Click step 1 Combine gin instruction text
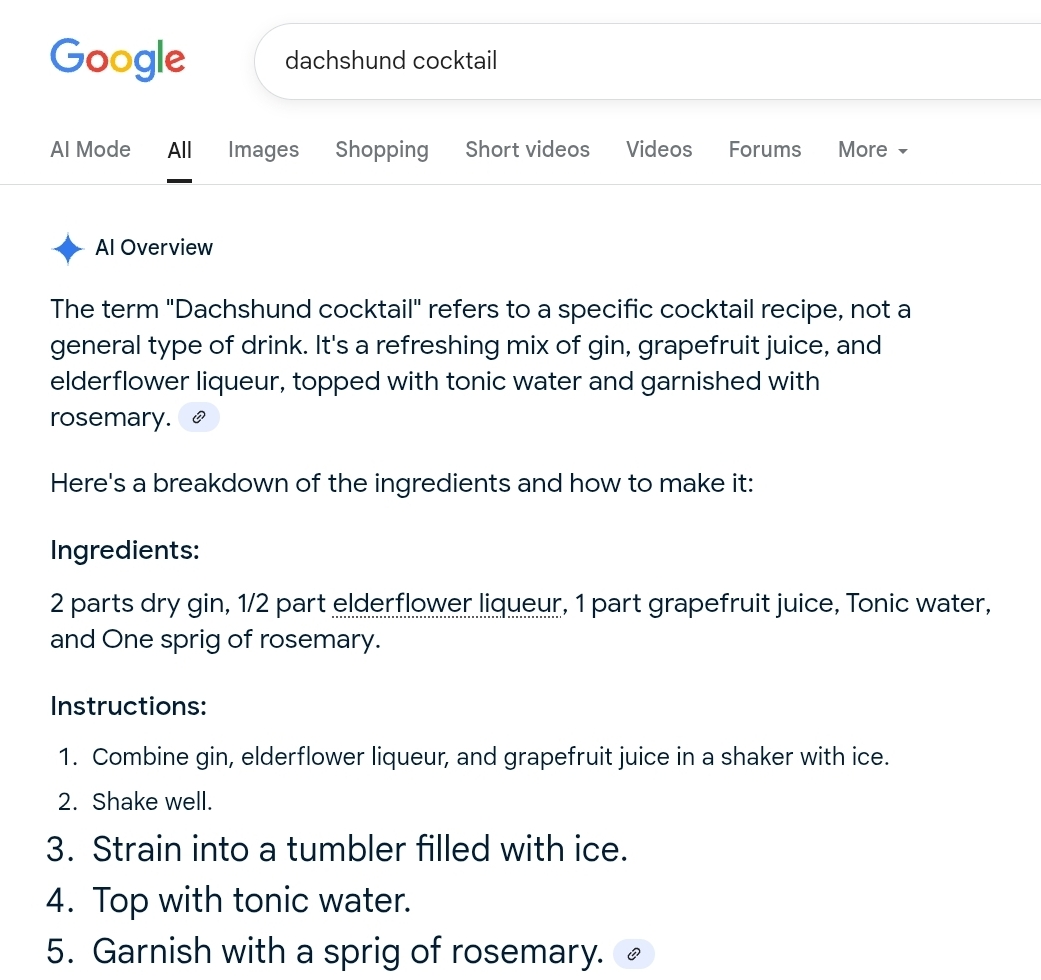This screenshot has height=980, width=1041. pyautogui.click(x=490, y=757)
